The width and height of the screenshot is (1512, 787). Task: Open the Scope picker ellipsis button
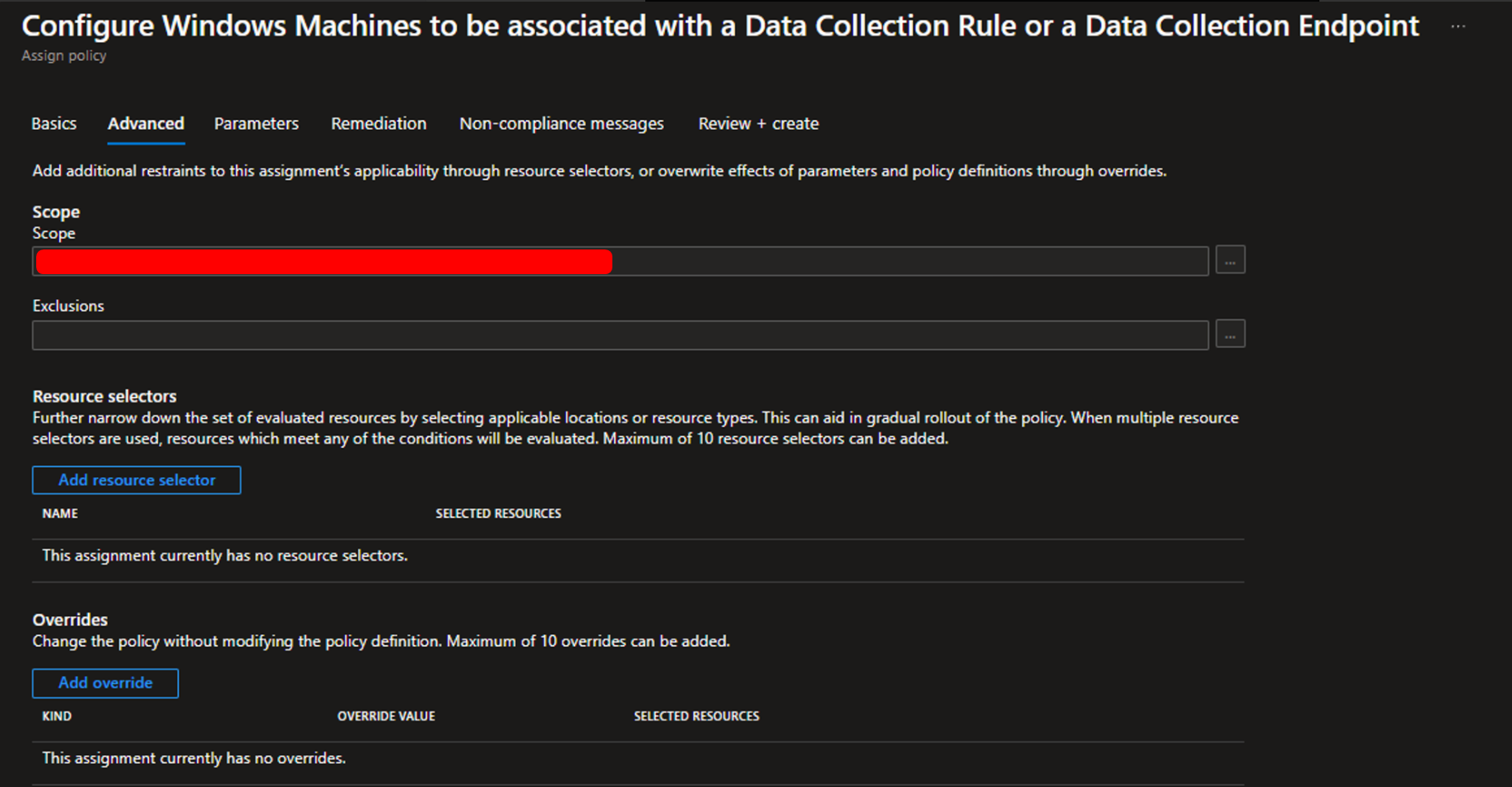[x=1230, y=261]
